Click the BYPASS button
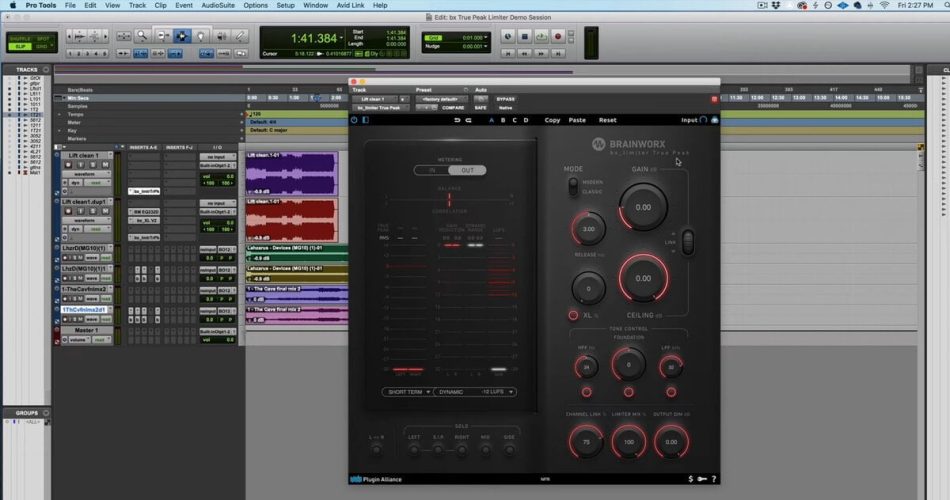The height and width of the screenshot is (500, 950). [x=506, y=99]
